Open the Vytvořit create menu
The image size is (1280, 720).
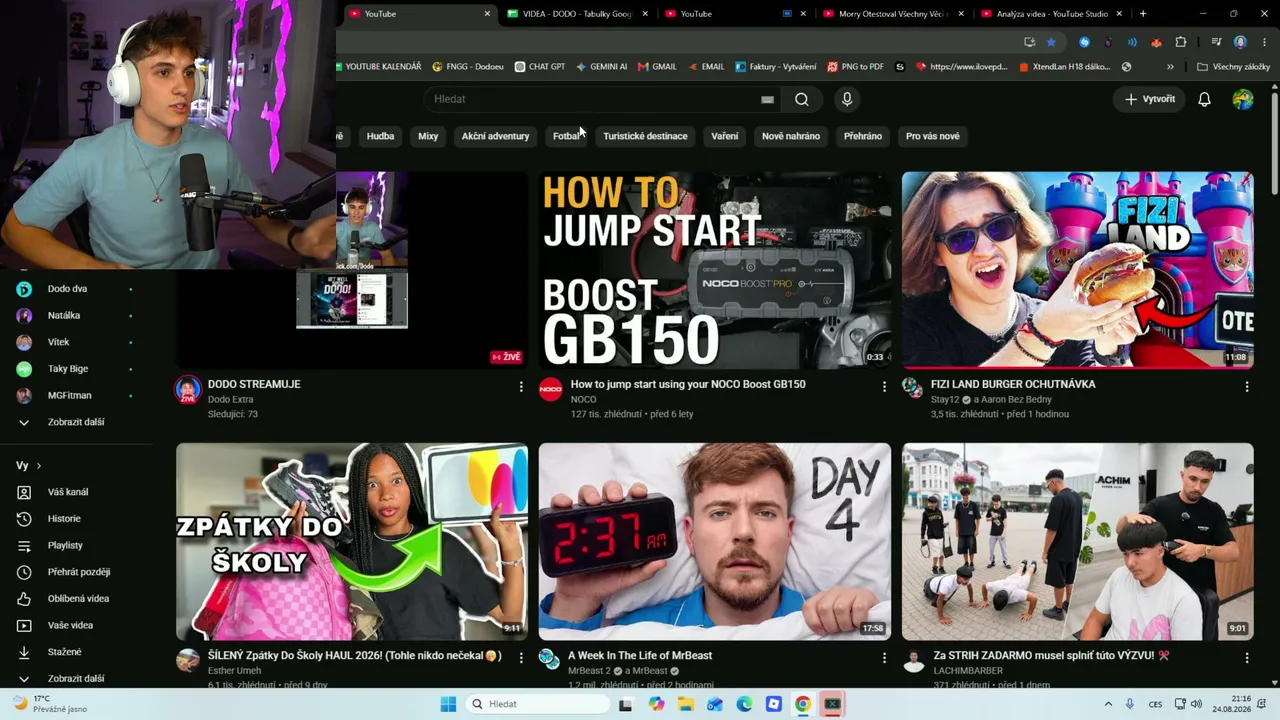(x=1150, y=99)
